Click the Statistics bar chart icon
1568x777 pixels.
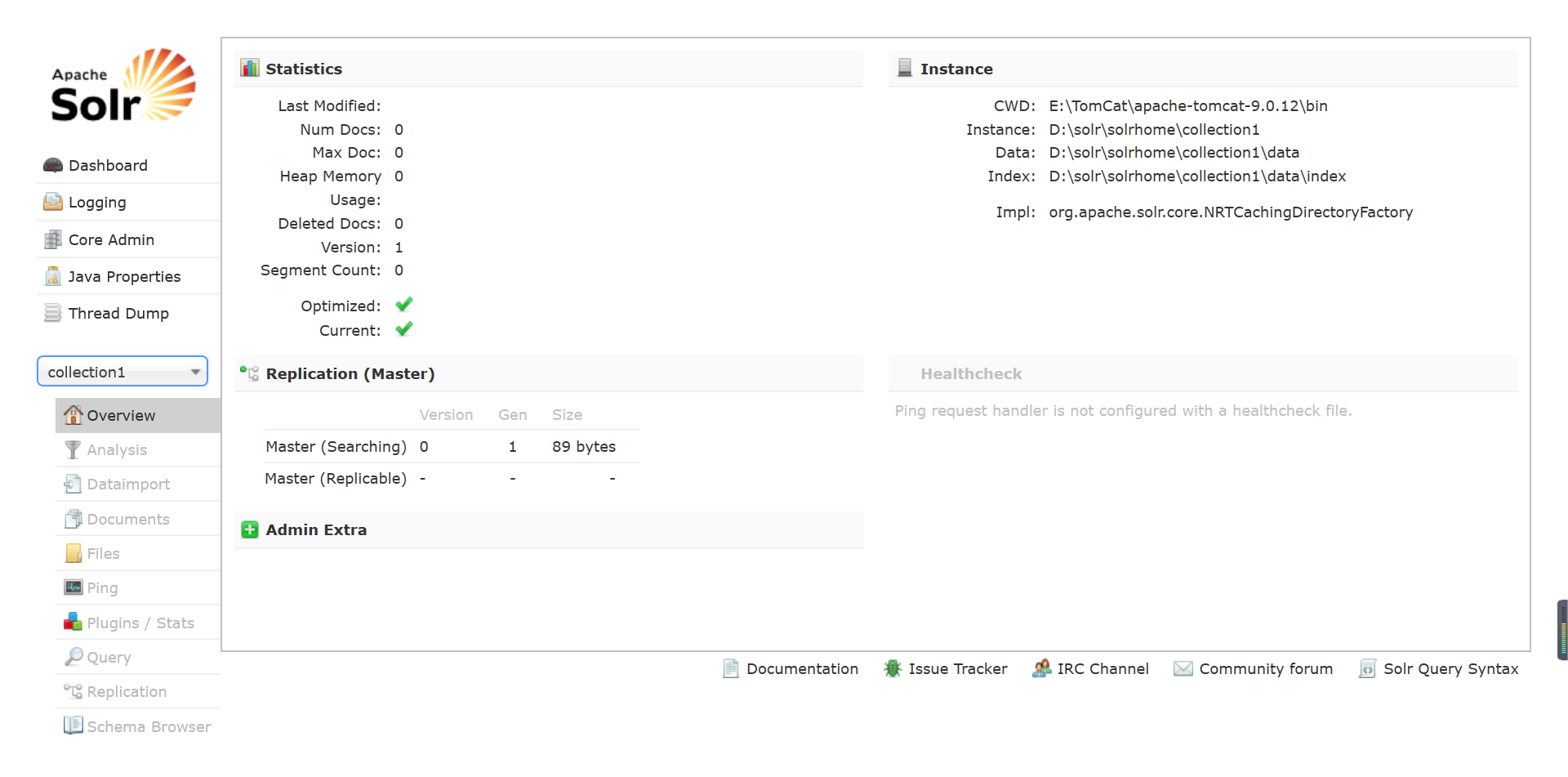[250, 68]
